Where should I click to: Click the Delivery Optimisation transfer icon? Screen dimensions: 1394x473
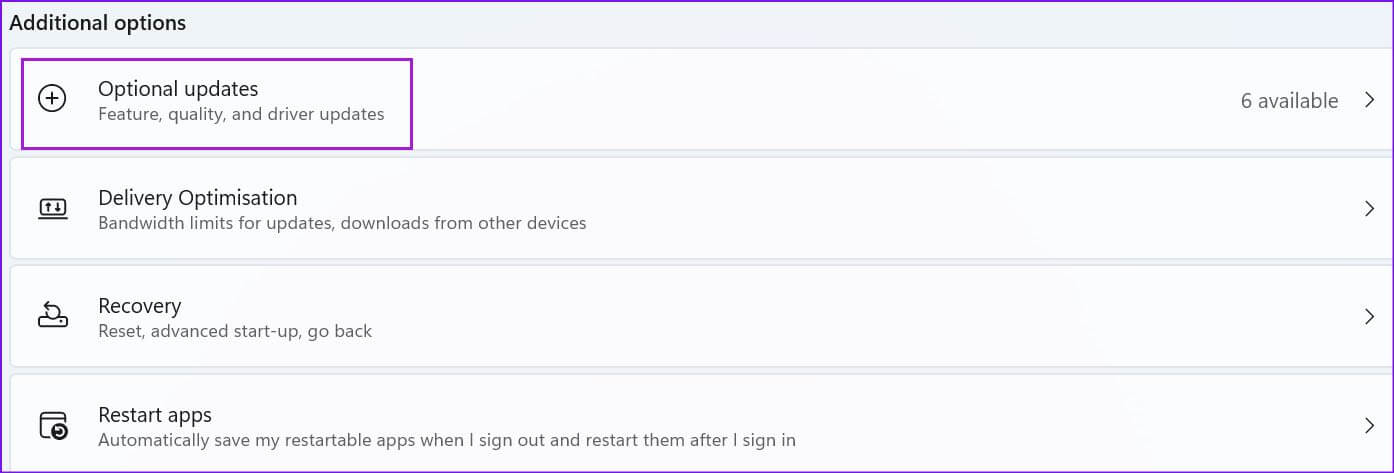[52, 208]
